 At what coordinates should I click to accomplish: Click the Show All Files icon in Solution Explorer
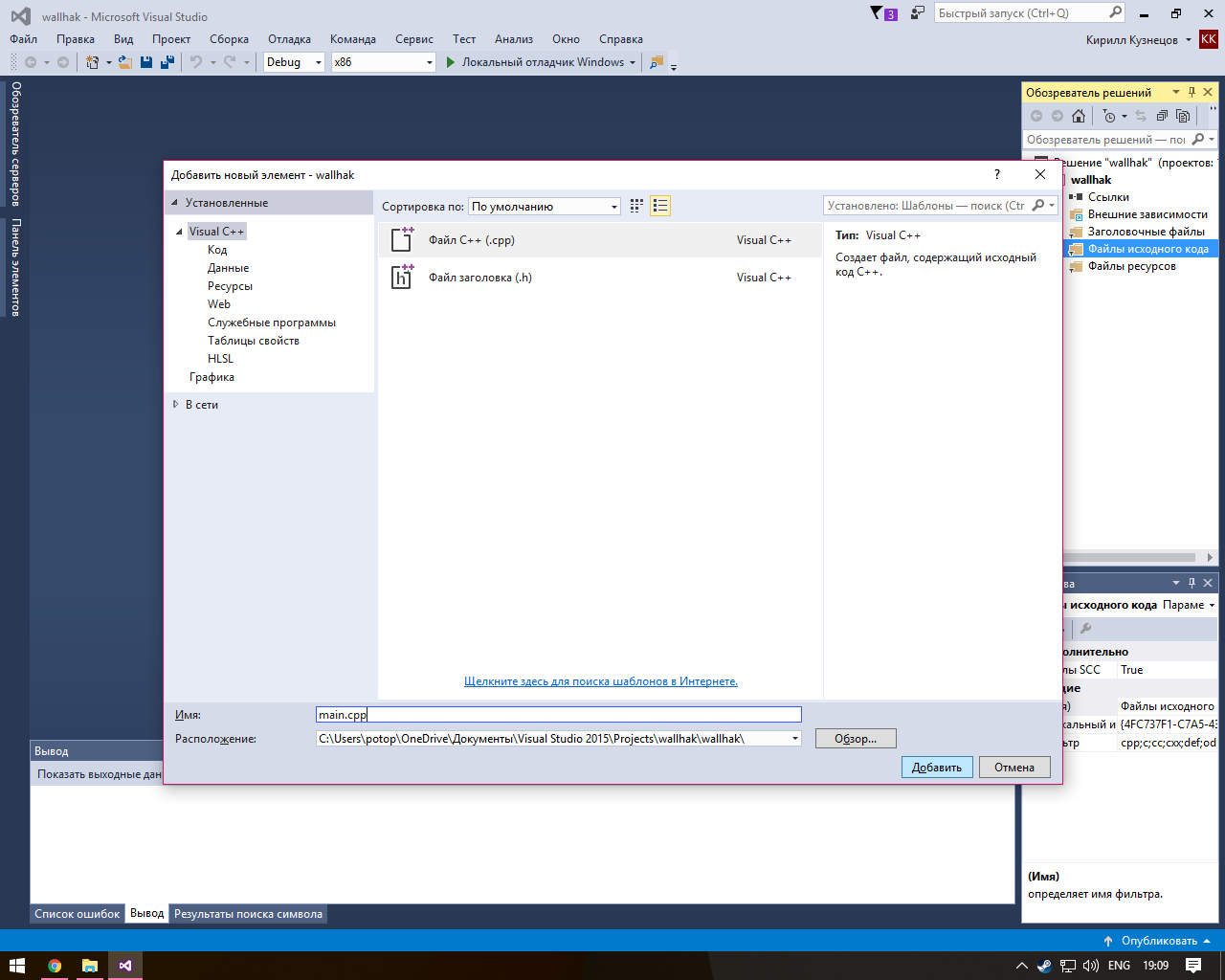tap(1183, 116)
